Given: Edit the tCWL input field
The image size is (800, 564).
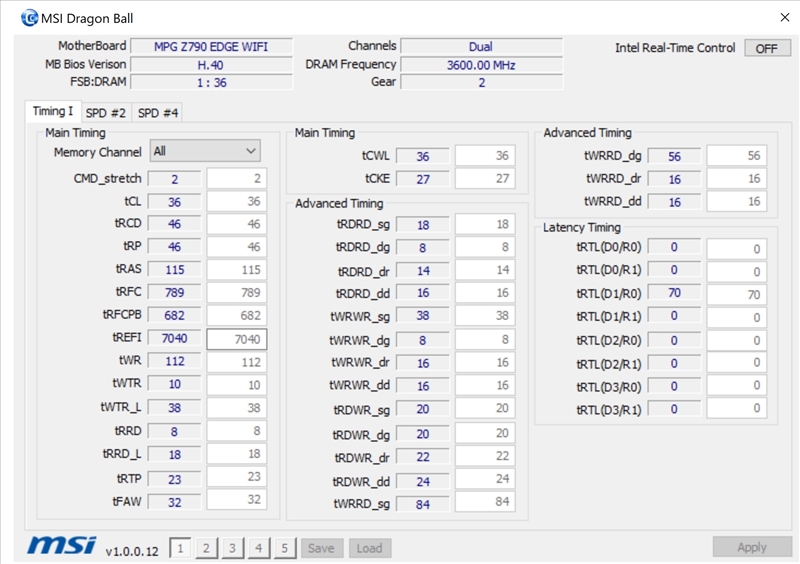Looking at the screenshot, I should click(x=485, y=156).
